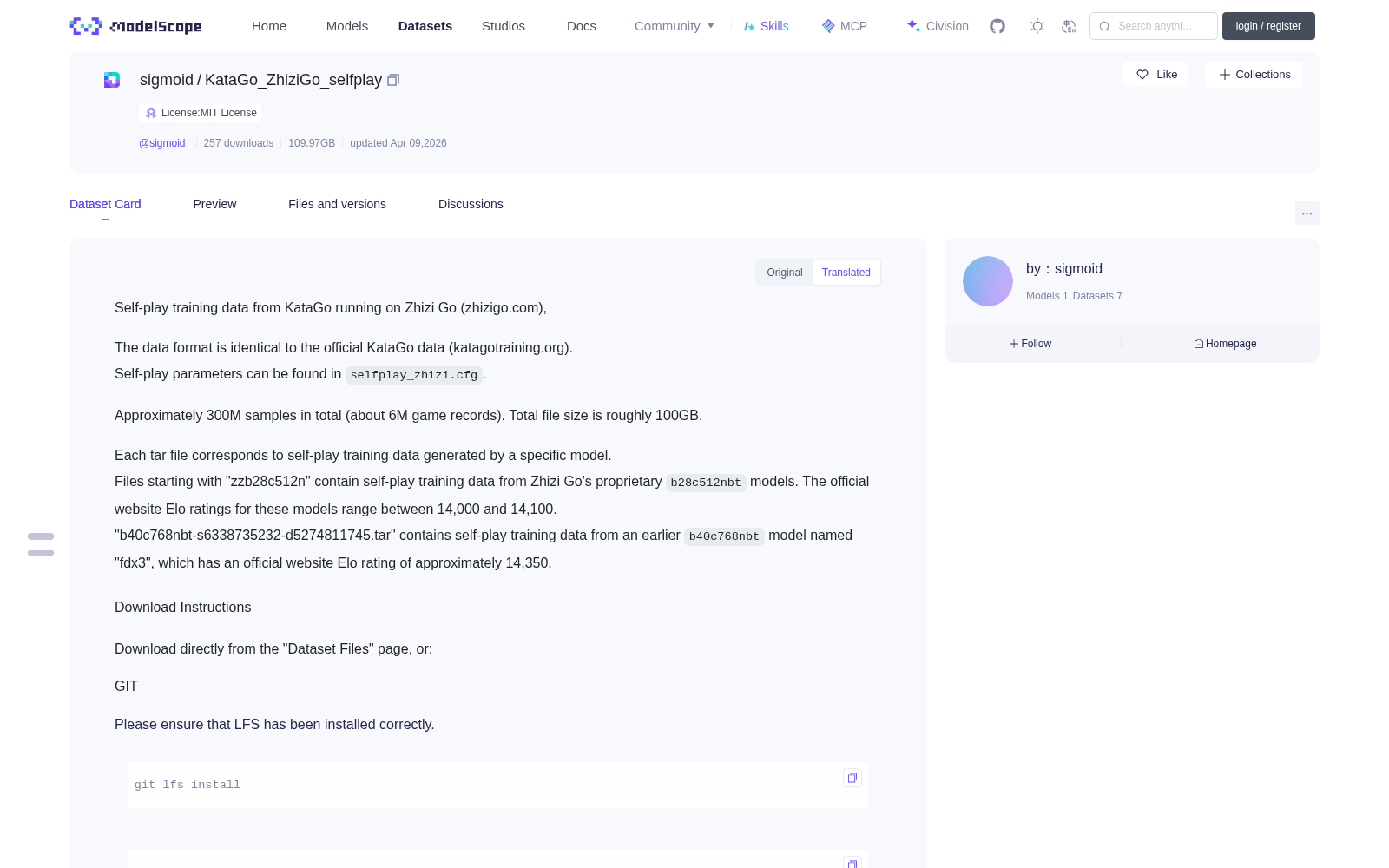Visit the author's Homepage

[x=1225, y=344]
